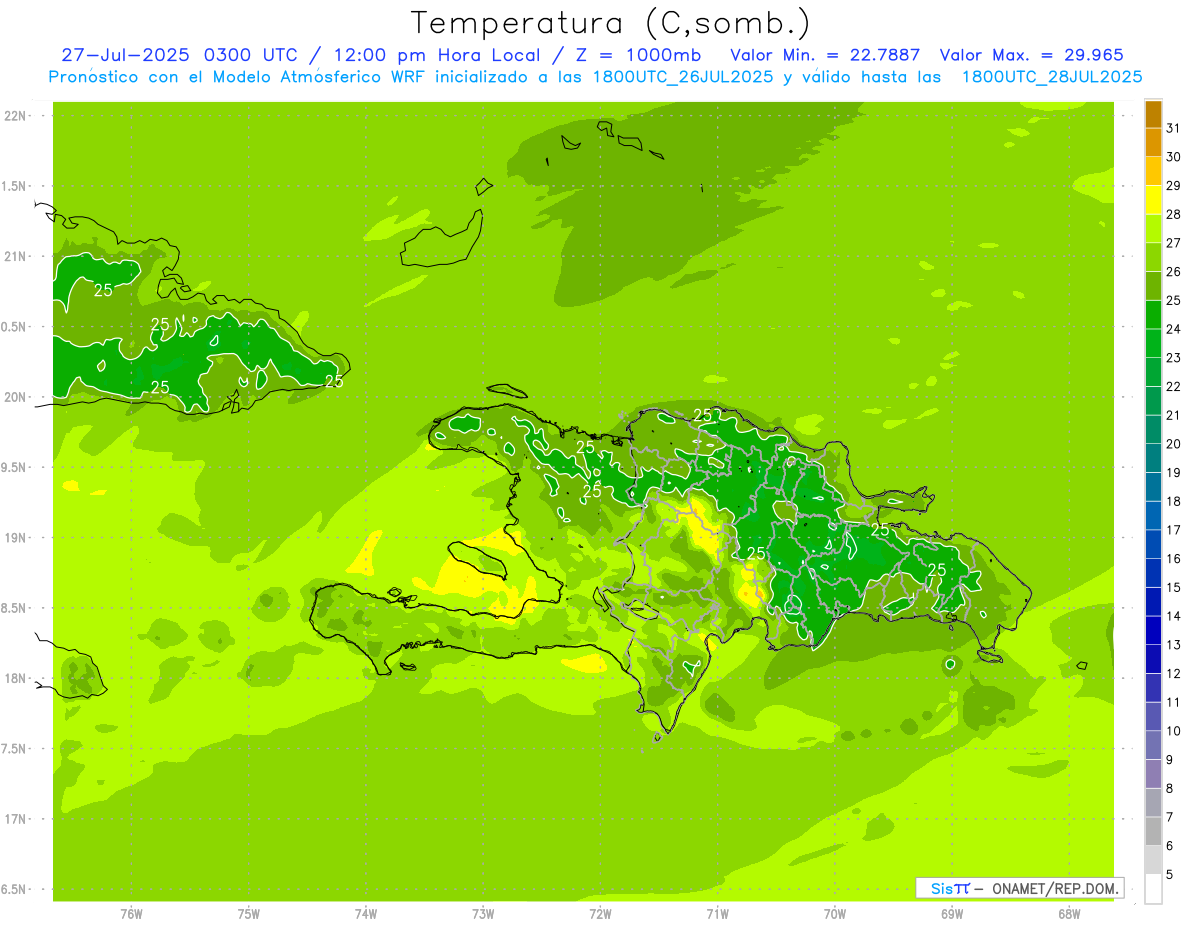The height and width of the screenshot is (927, 1200).
Task: Click the 72W longitude label
Action: coord(600,914)
